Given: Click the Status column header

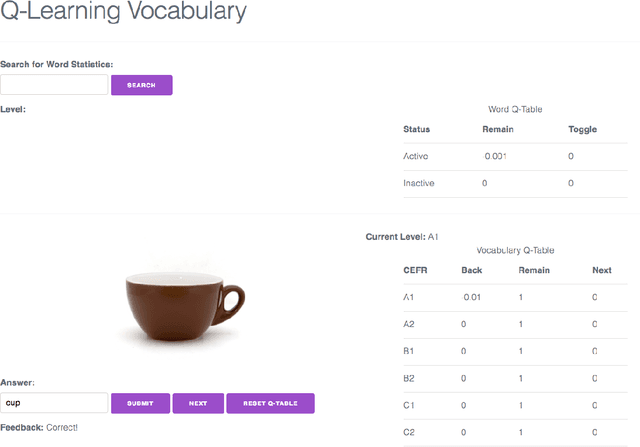Looking at the screenshot, I should pyautogui.click(x=416, y=130).
